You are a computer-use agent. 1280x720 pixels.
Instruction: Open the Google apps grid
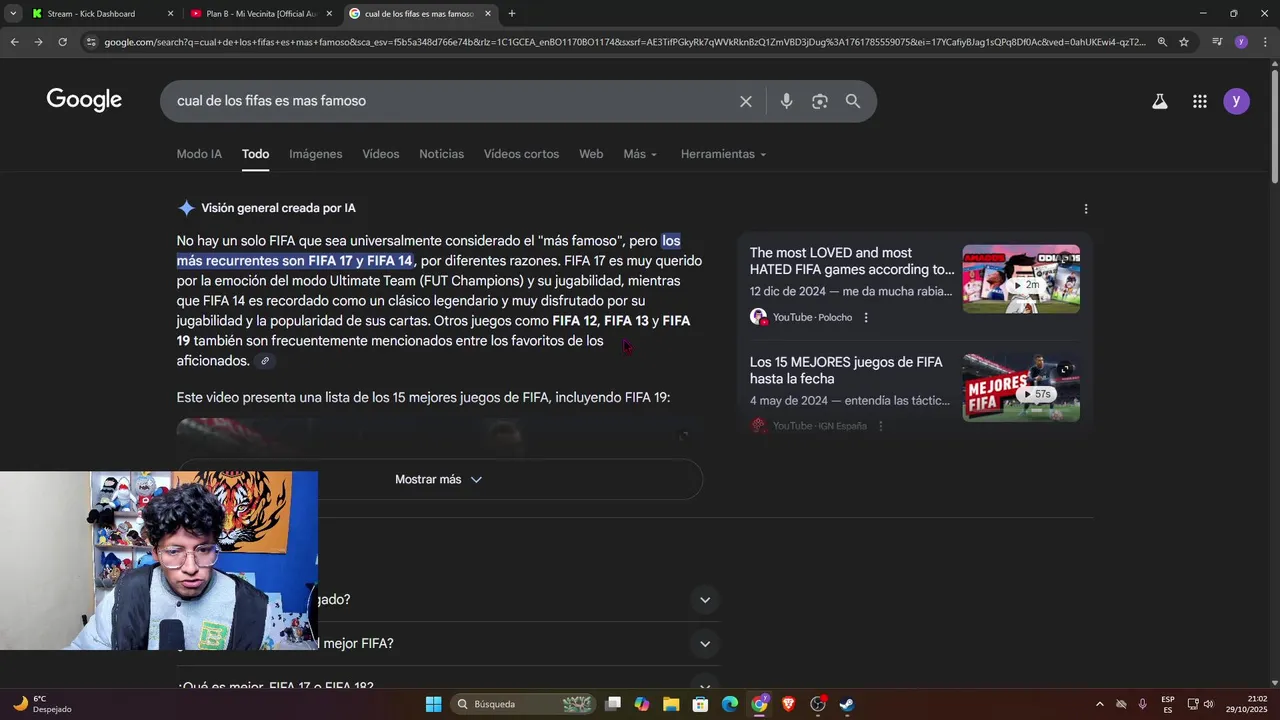pos(1200,101)
